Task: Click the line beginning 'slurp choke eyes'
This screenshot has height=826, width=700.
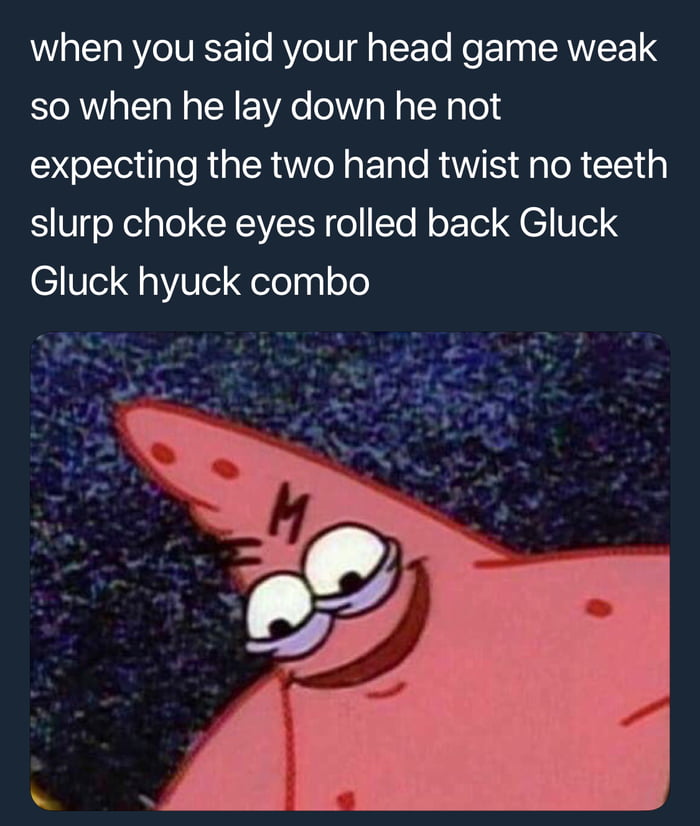Action: [x=323, y=223]
